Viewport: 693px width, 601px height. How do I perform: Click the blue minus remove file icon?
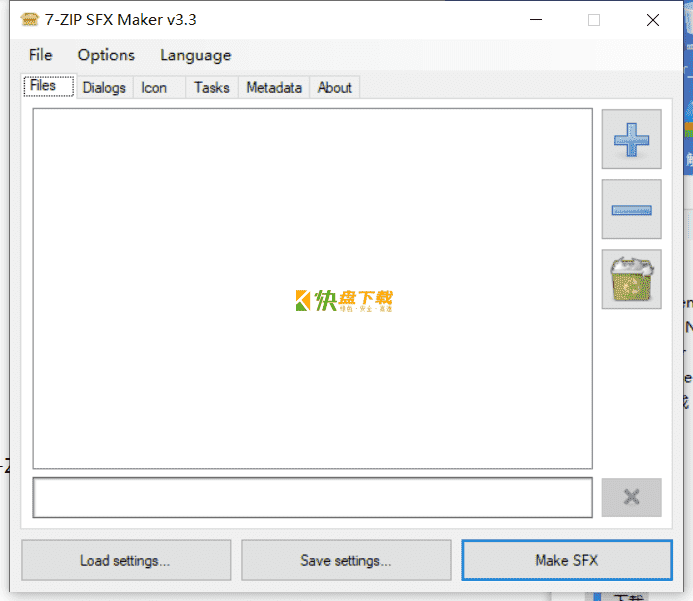click(631, 209)
